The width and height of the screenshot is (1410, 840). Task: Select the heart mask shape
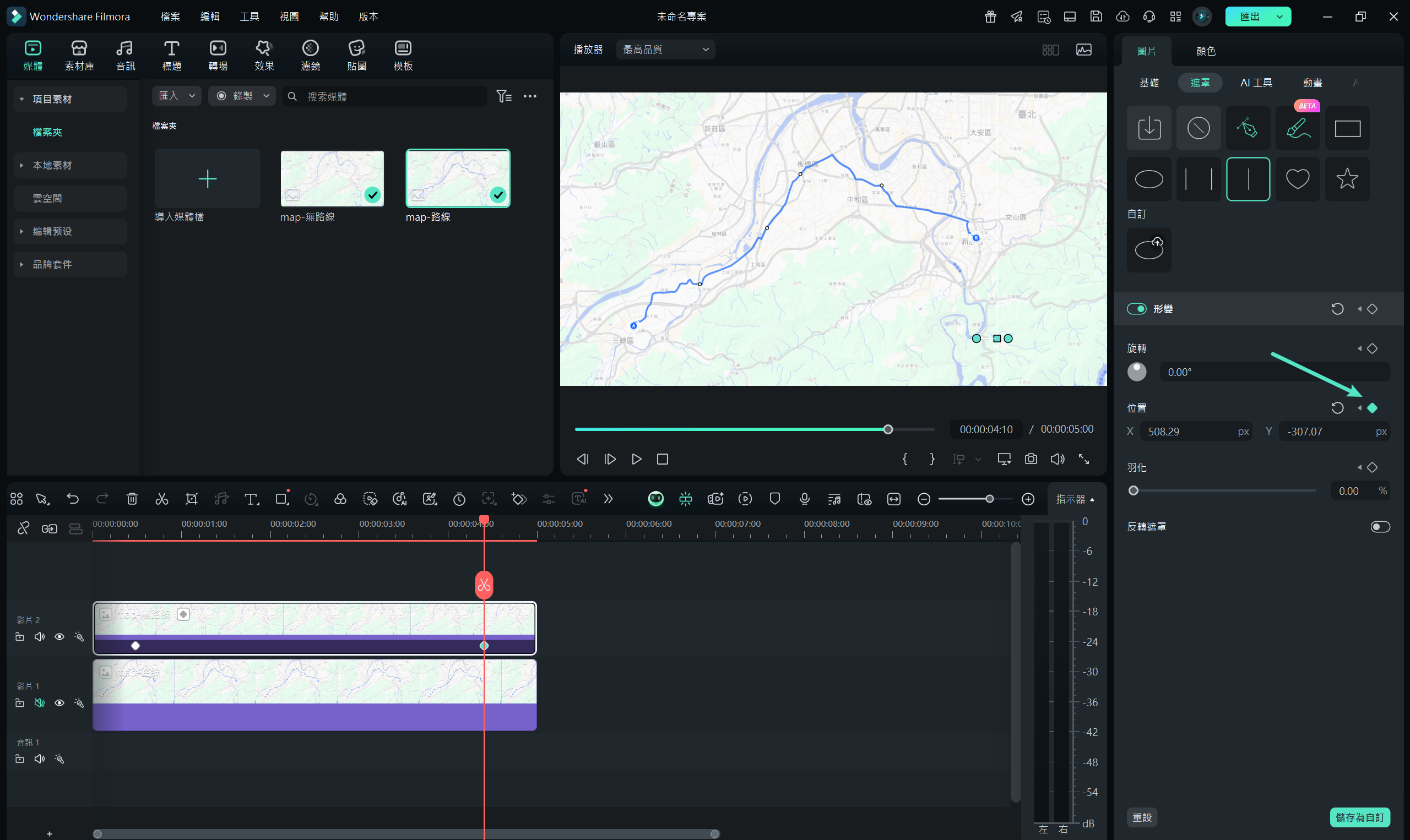click(x=1297, y=179)
